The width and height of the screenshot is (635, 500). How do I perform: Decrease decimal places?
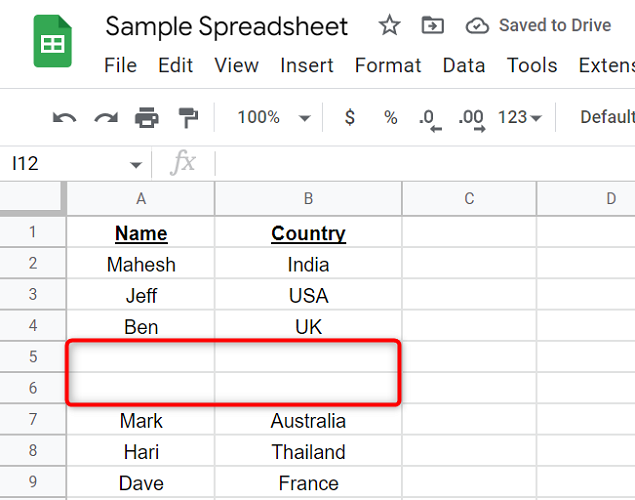[430, 120]
